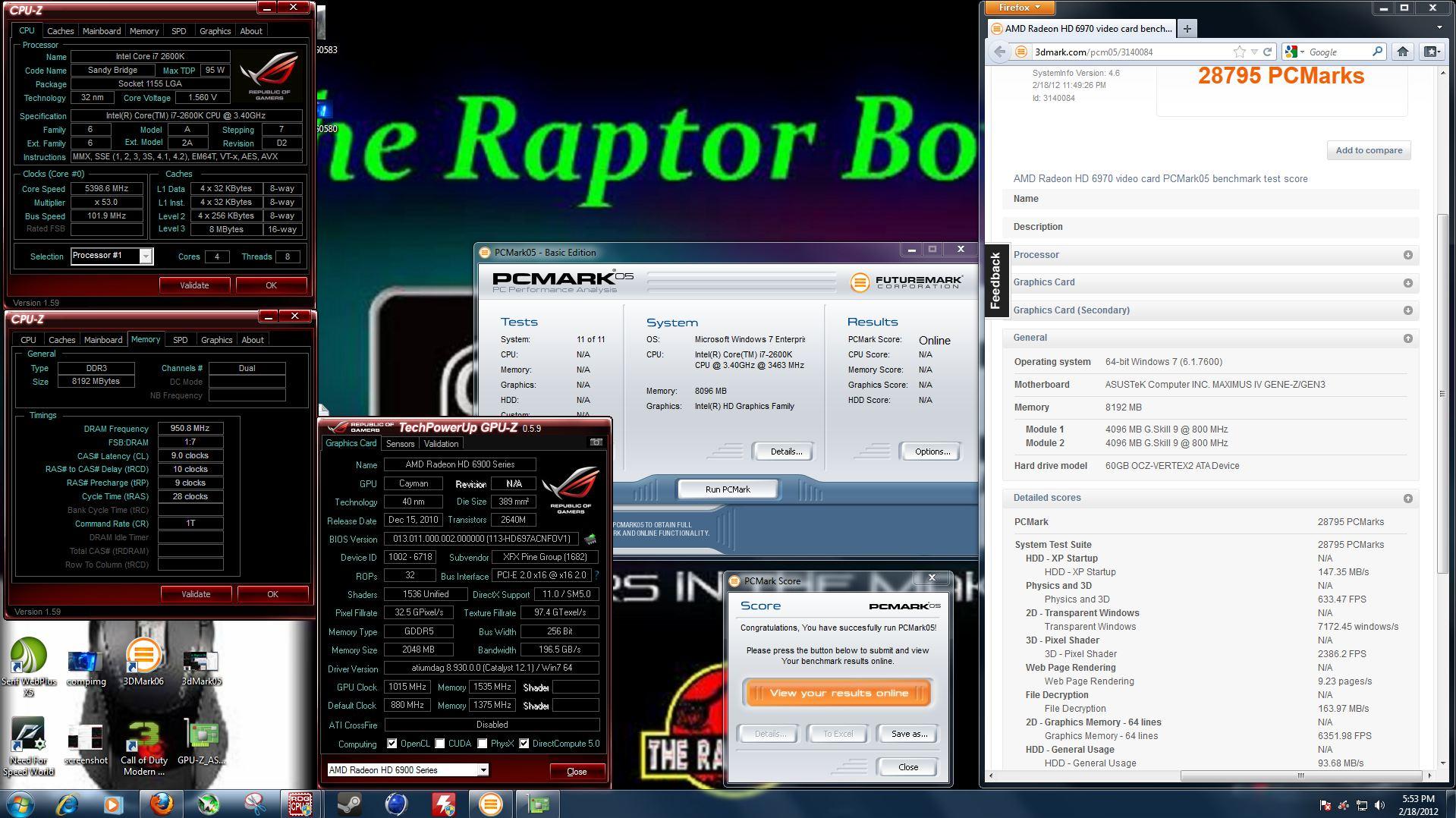1456x818 pixels.
Task: Open Windows Media Player from the taskbar
Action: pyautogui.click(x=113, y=804)
